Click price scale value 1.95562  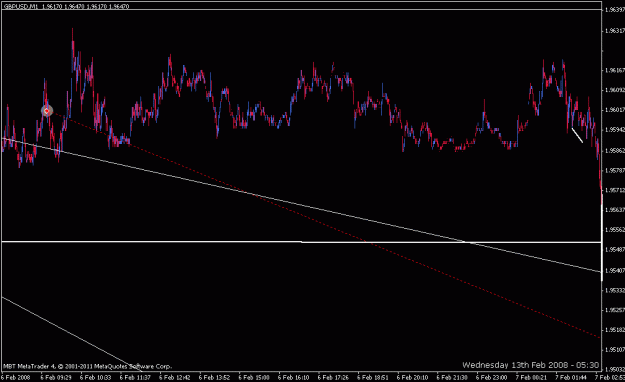click(614, 230)
